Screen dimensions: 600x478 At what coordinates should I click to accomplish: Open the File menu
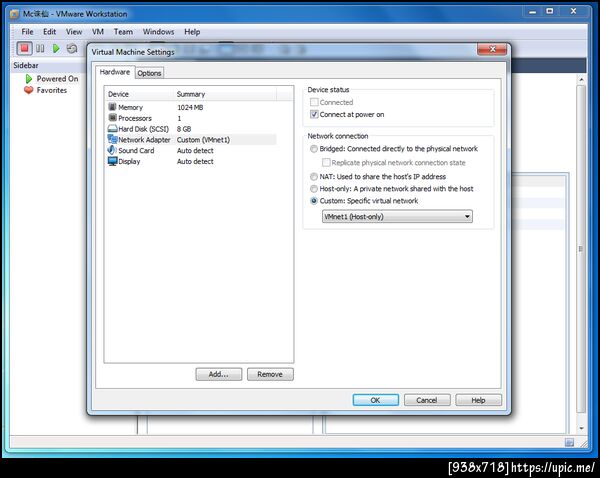[x=27, y=32]
